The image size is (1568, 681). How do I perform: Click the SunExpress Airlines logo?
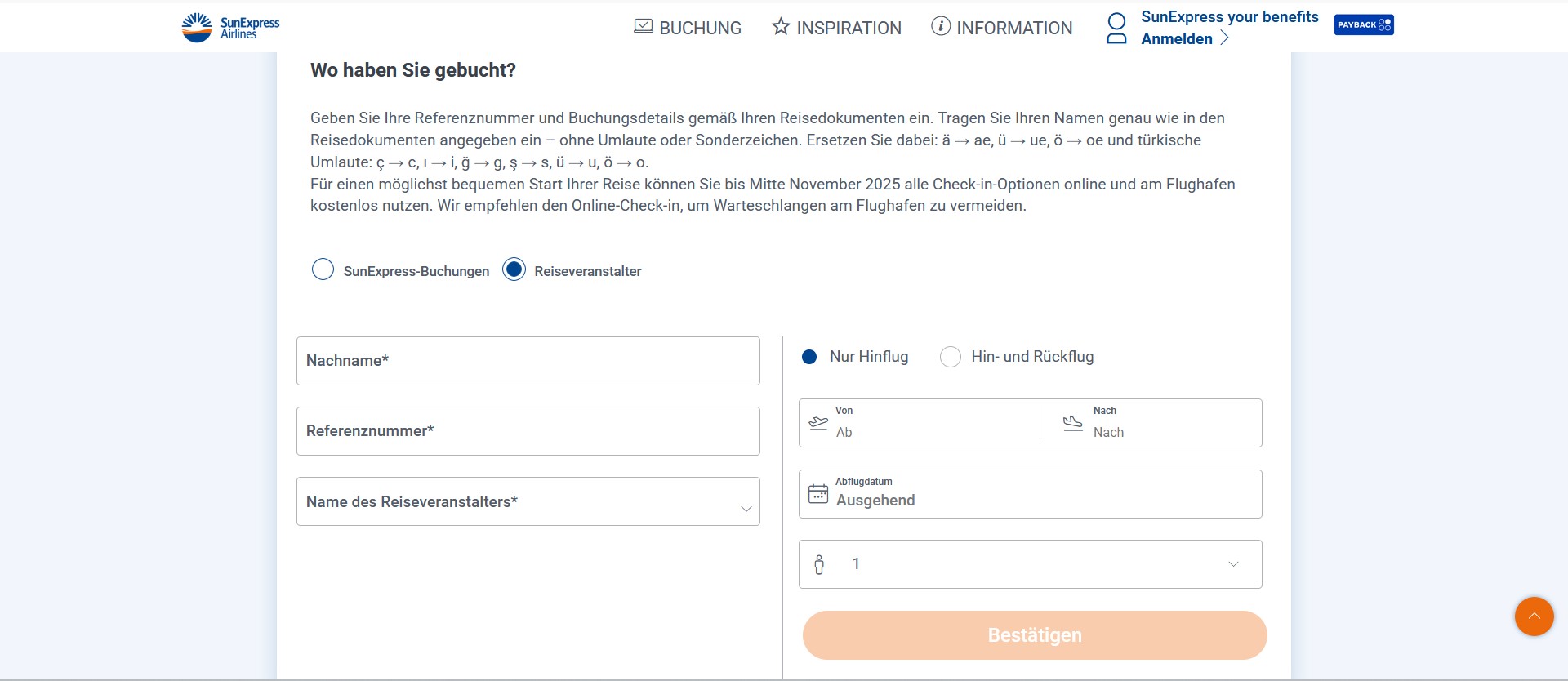pos(230,27)
